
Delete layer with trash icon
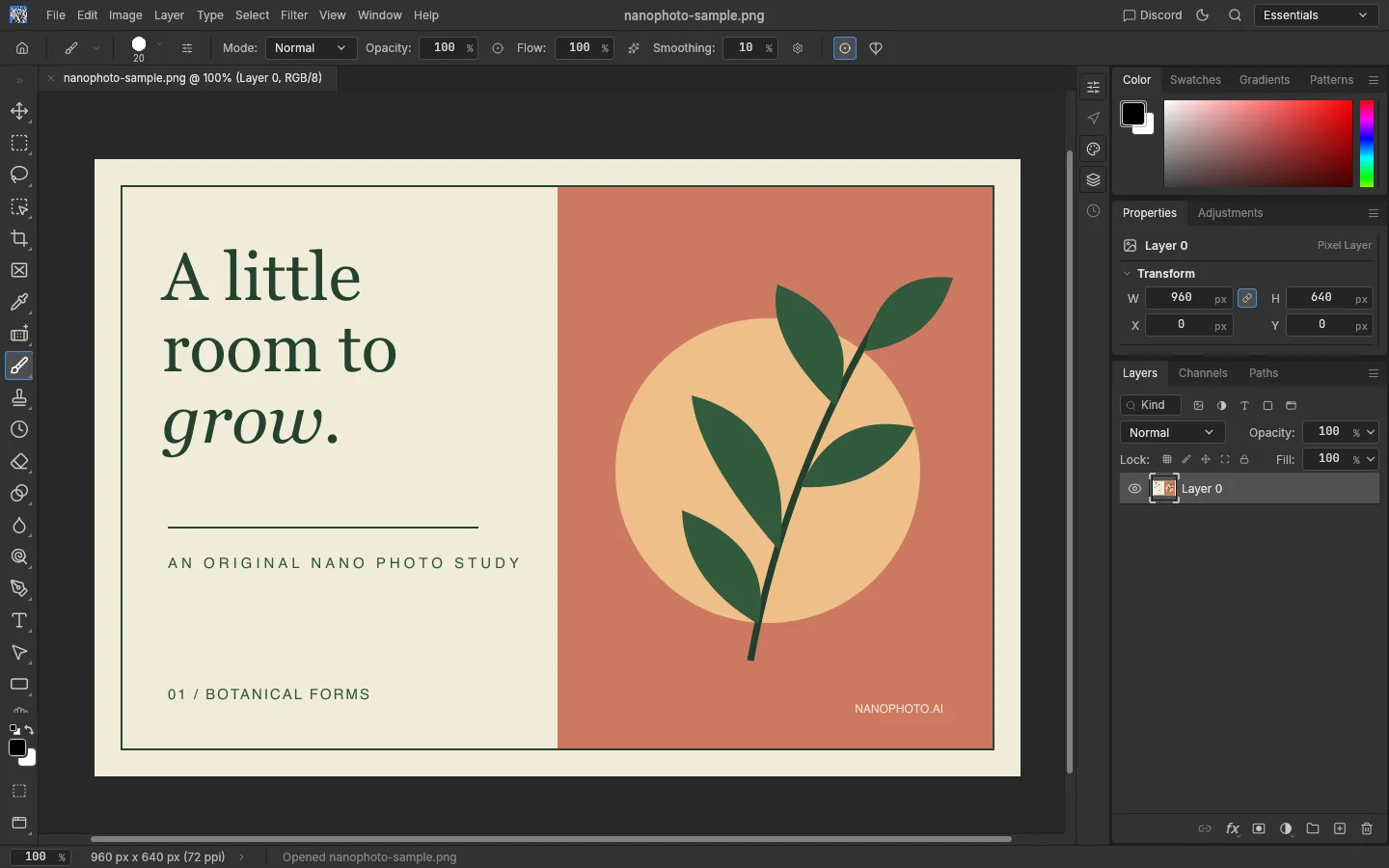point(1367,828)
